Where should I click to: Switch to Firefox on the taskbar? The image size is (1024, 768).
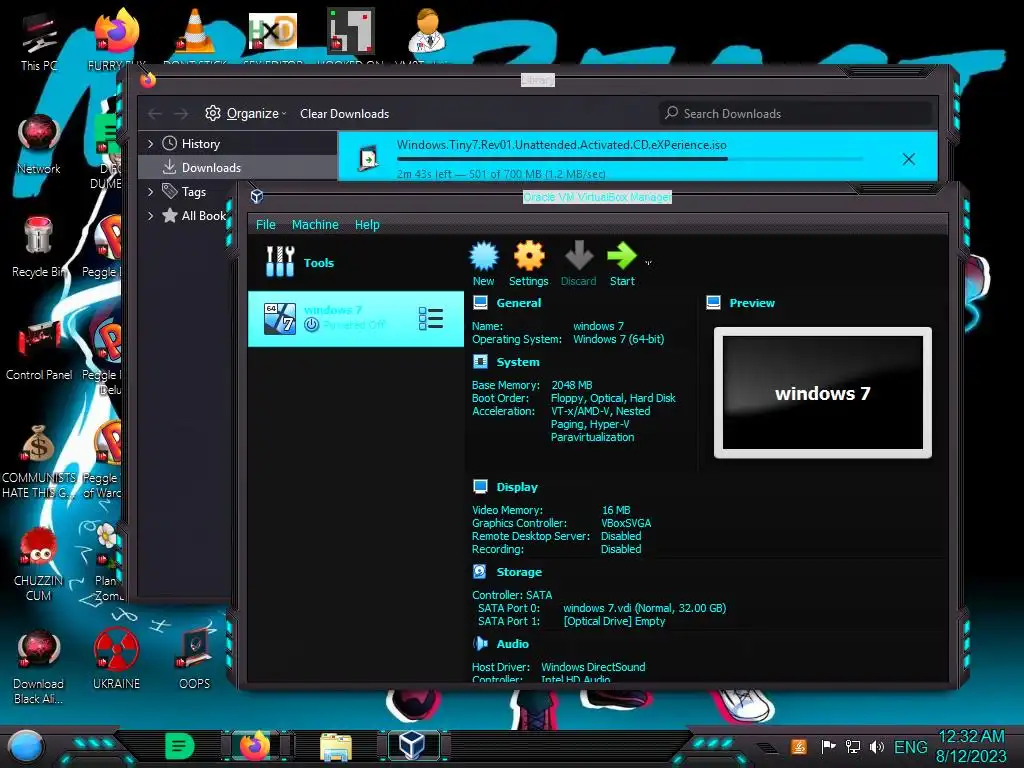click(255, 746)
